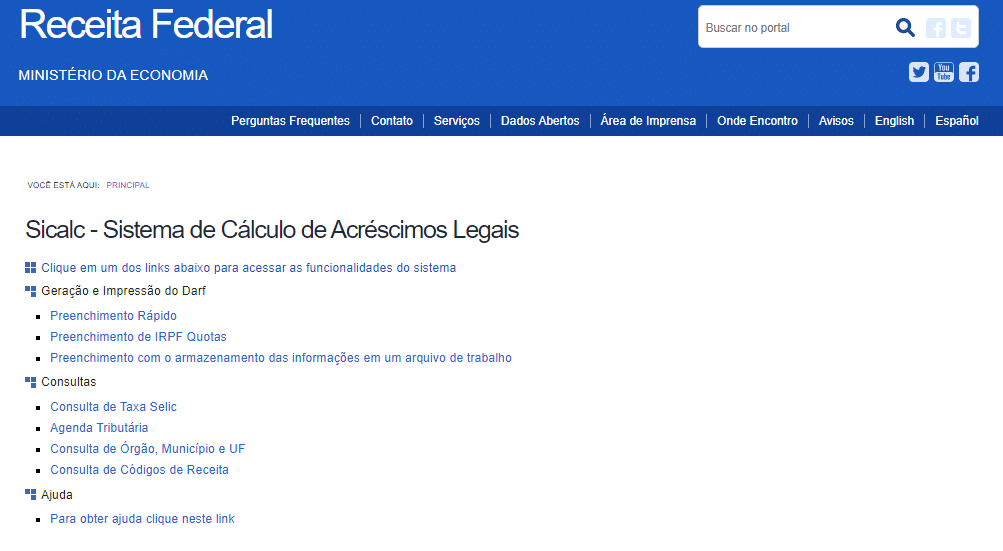Click faded Facebook icon in search box

pos(935,28)
